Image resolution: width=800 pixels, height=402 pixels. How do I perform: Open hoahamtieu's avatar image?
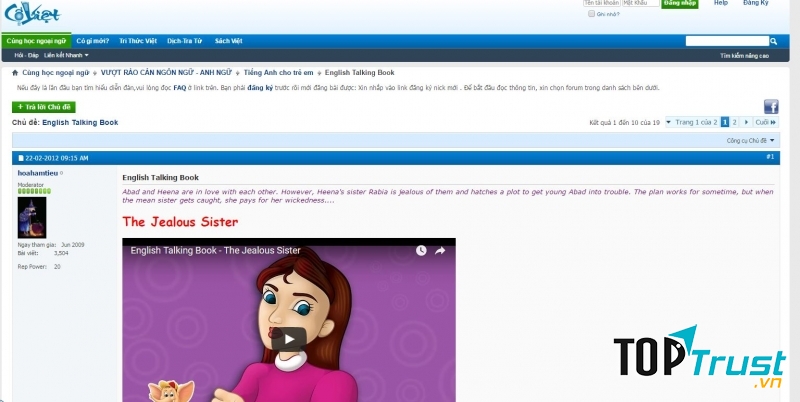tap(32, 218)
